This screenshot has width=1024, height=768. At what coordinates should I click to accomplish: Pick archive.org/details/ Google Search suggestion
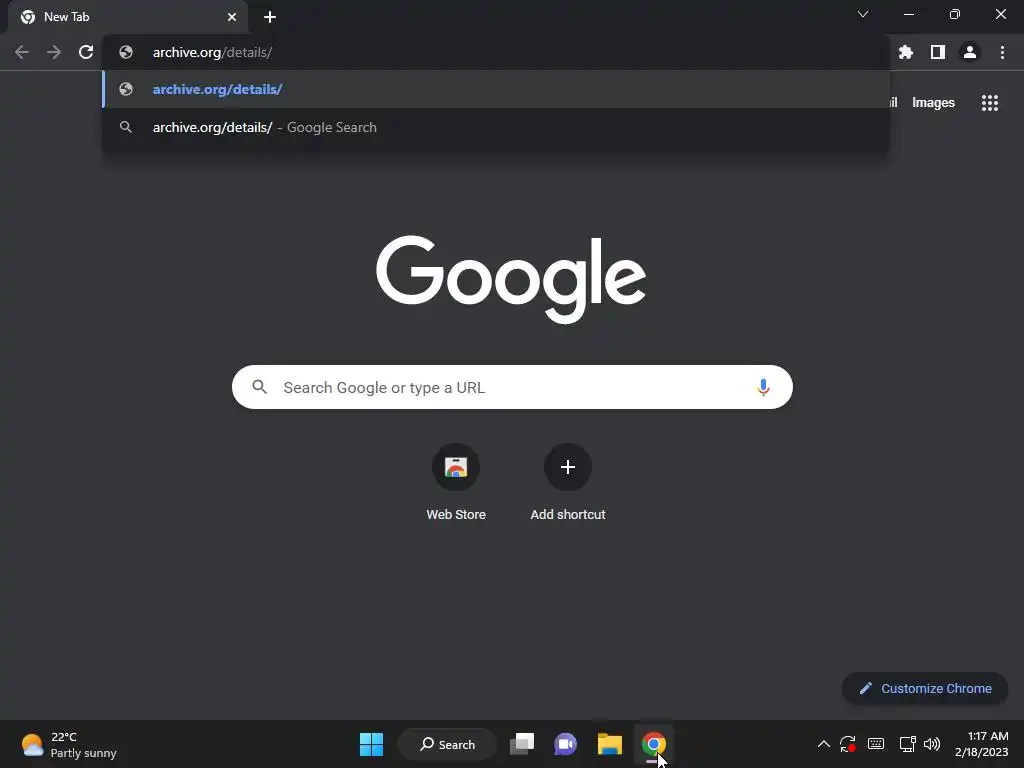(x=496, y=127)
